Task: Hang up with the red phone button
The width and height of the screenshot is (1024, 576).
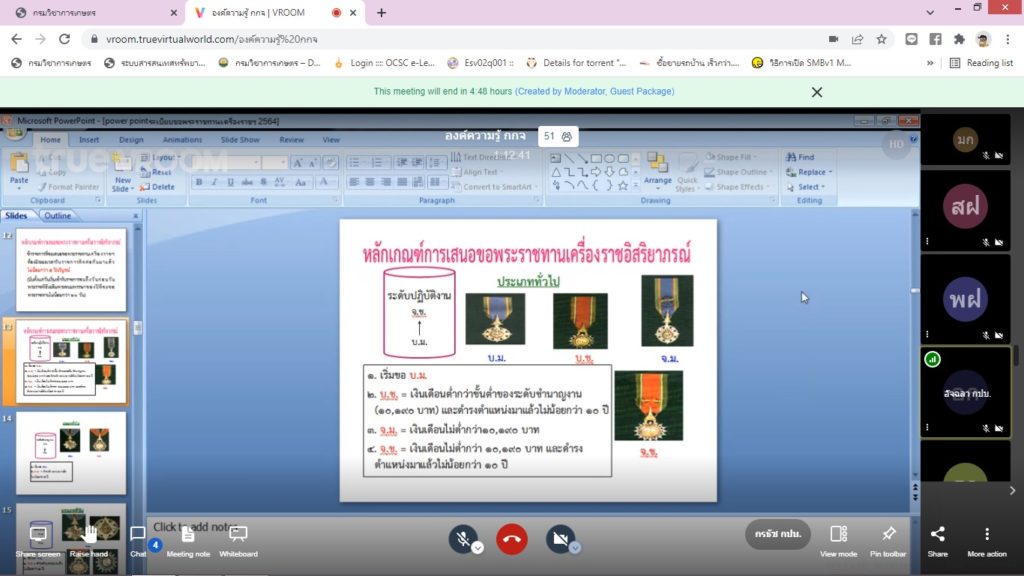Action: coord(512,539)
